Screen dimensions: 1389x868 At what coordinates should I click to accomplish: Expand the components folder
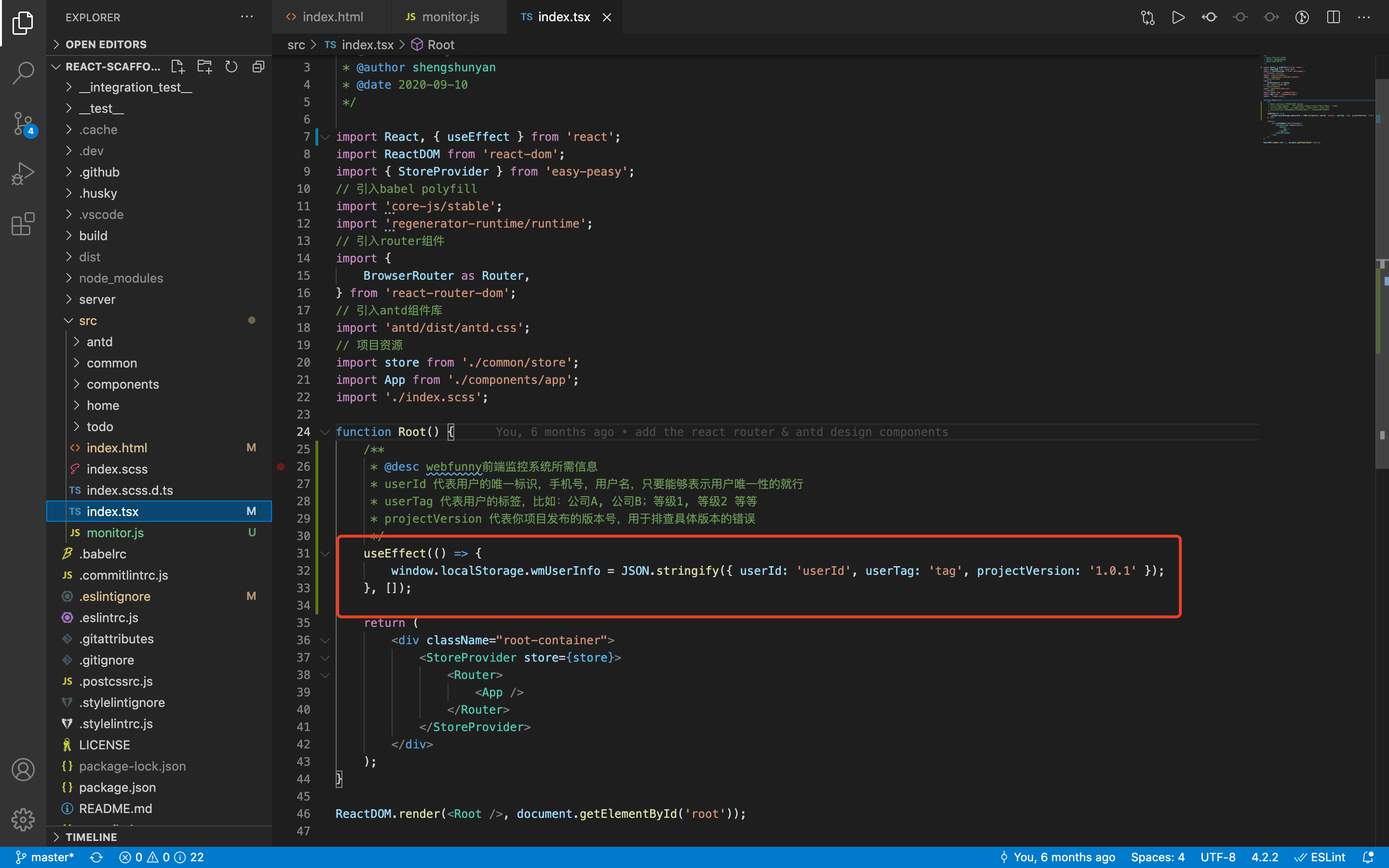coord(122,384)
